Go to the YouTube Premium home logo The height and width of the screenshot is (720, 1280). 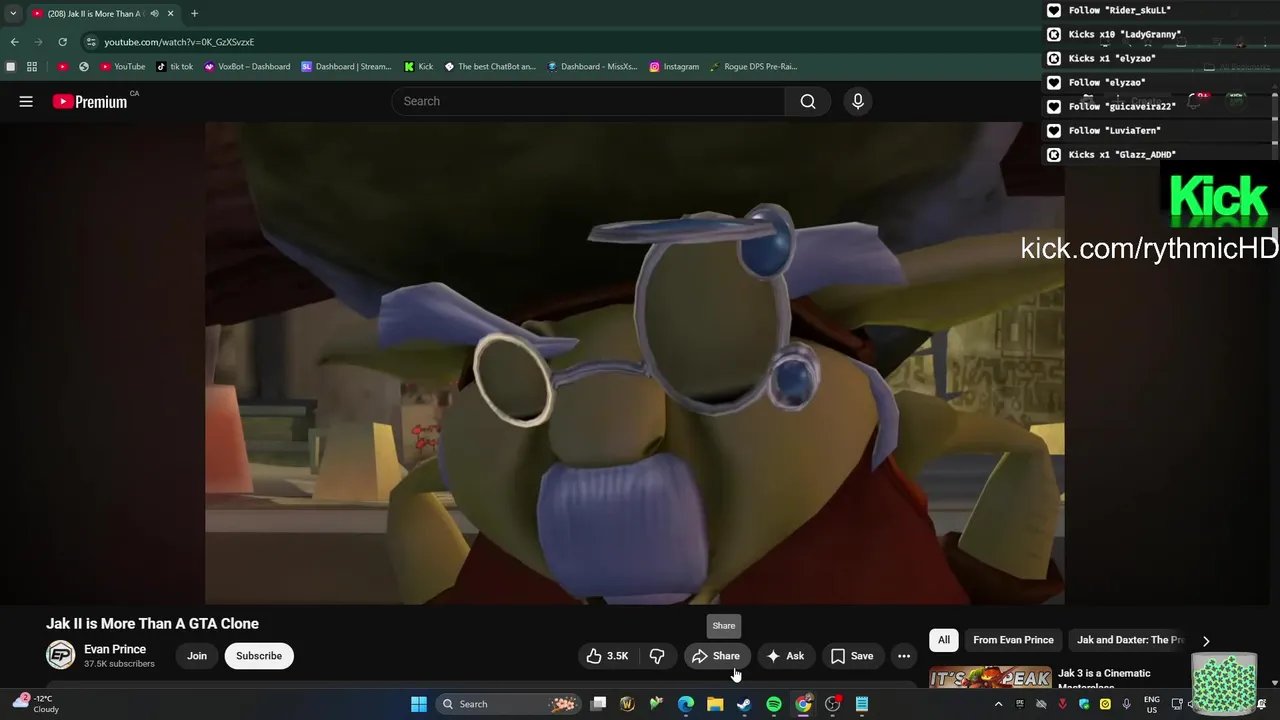91,101
